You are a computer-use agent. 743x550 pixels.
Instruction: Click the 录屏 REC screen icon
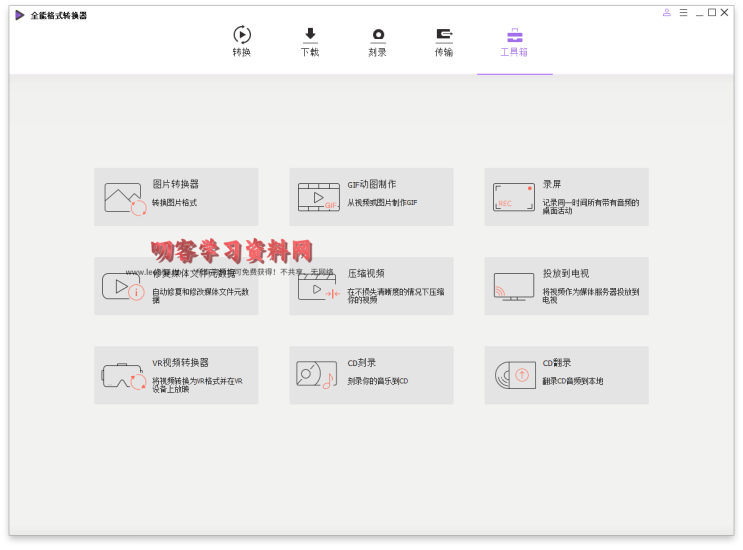[514, 197]
